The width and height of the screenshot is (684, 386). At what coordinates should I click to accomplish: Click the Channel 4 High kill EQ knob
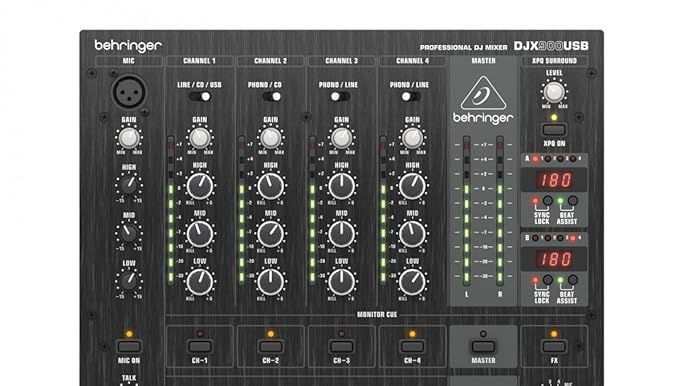[412, 186]
